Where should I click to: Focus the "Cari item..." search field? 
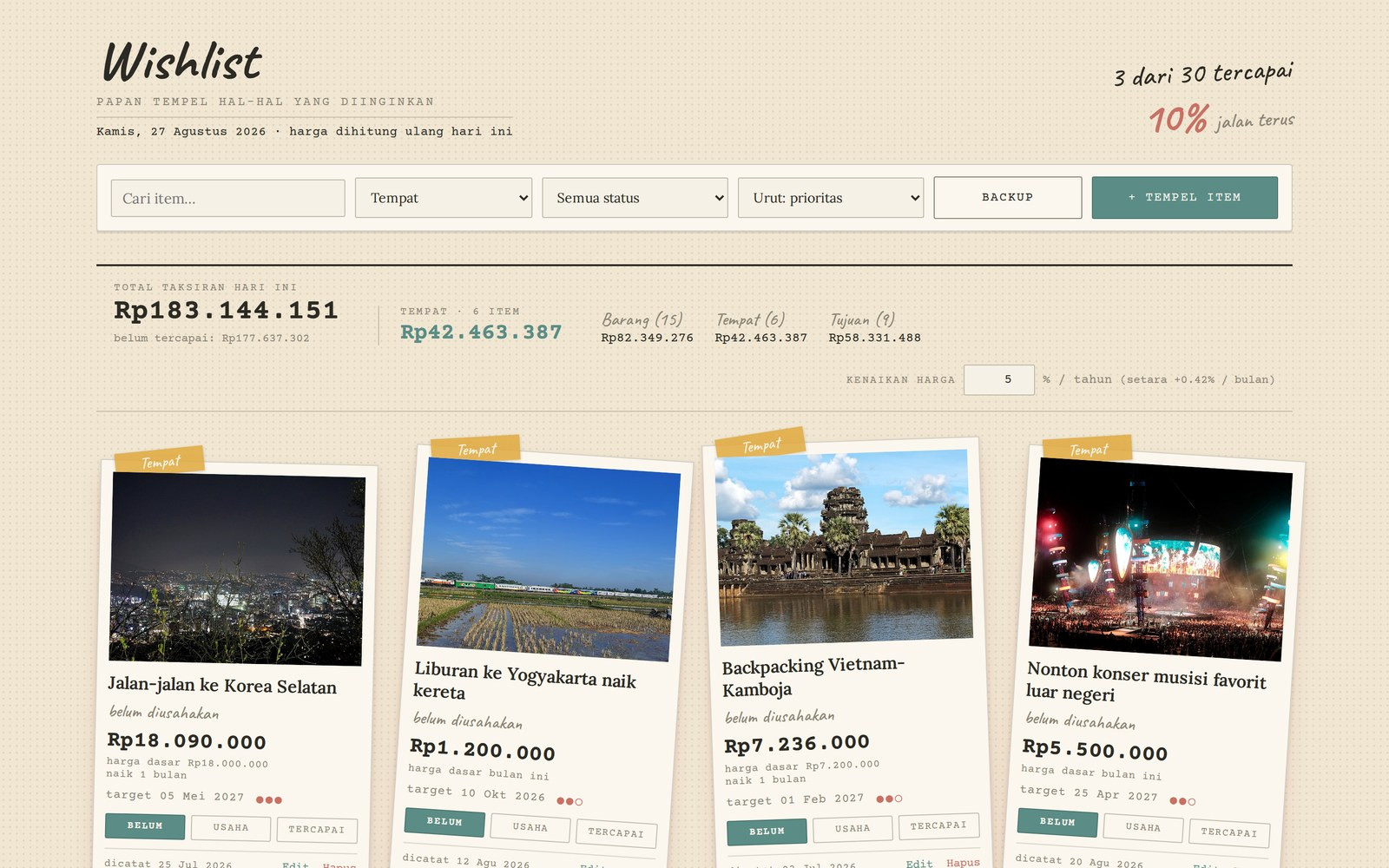227,198
